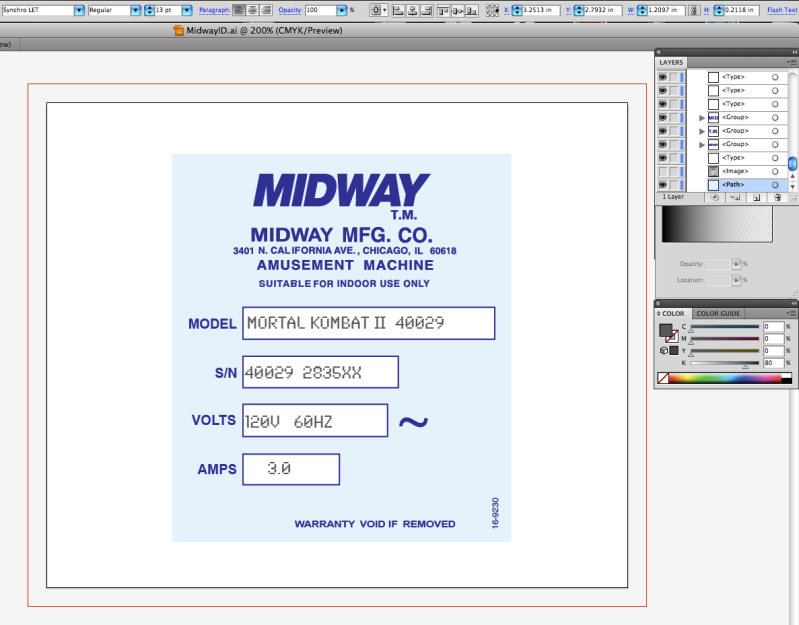Click the Delete Selection trash icon in Layers
Viewport: 799px width, 625px height.
click(777, 198)
